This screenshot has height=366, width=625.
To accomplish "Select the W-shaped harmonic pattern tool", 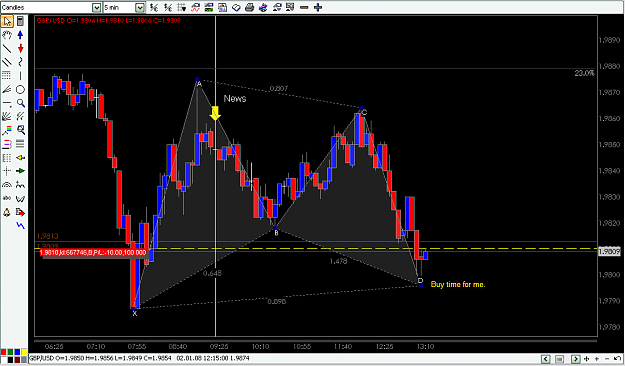I will click(x=20, y=198).
